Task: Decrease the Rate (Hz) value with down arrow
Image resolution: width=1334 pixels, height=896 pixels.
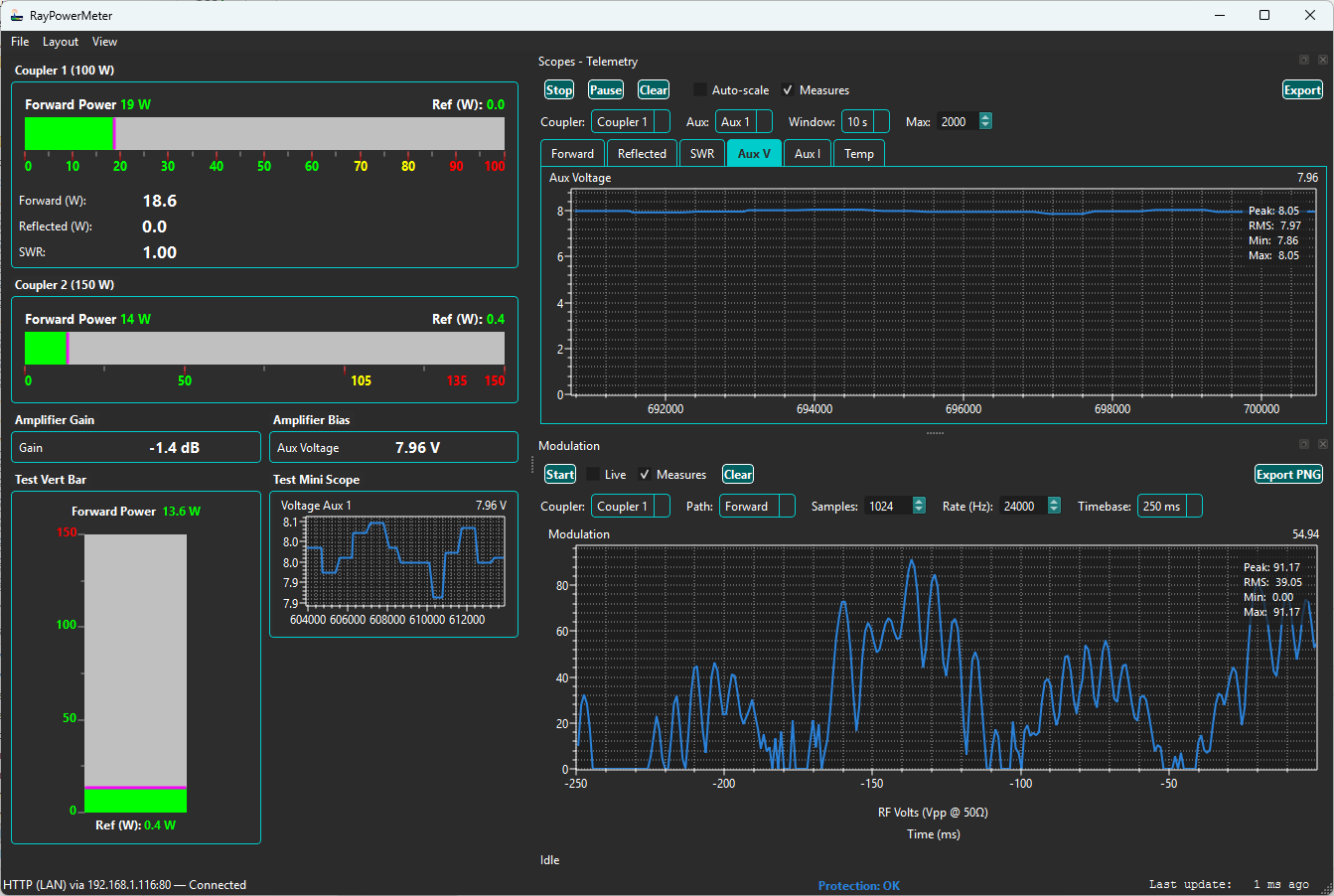Action: click(1054, 511)
